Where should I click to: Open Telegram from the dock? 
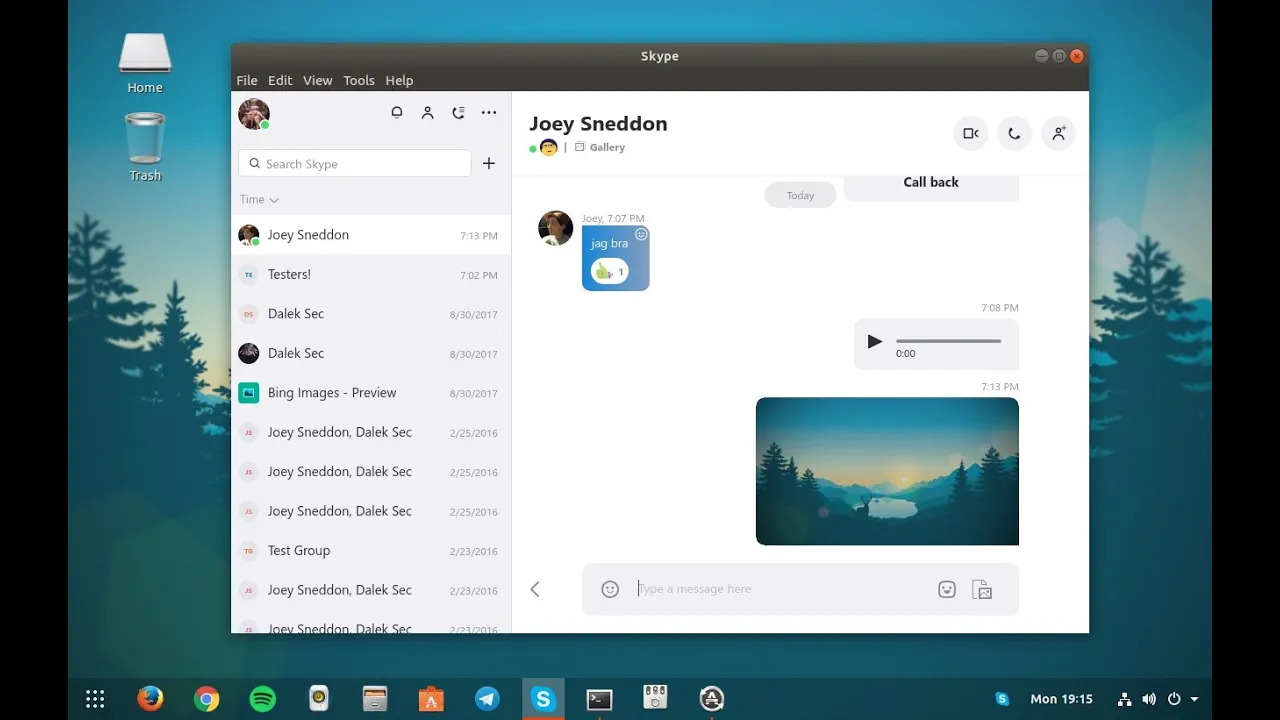(487, 699)
